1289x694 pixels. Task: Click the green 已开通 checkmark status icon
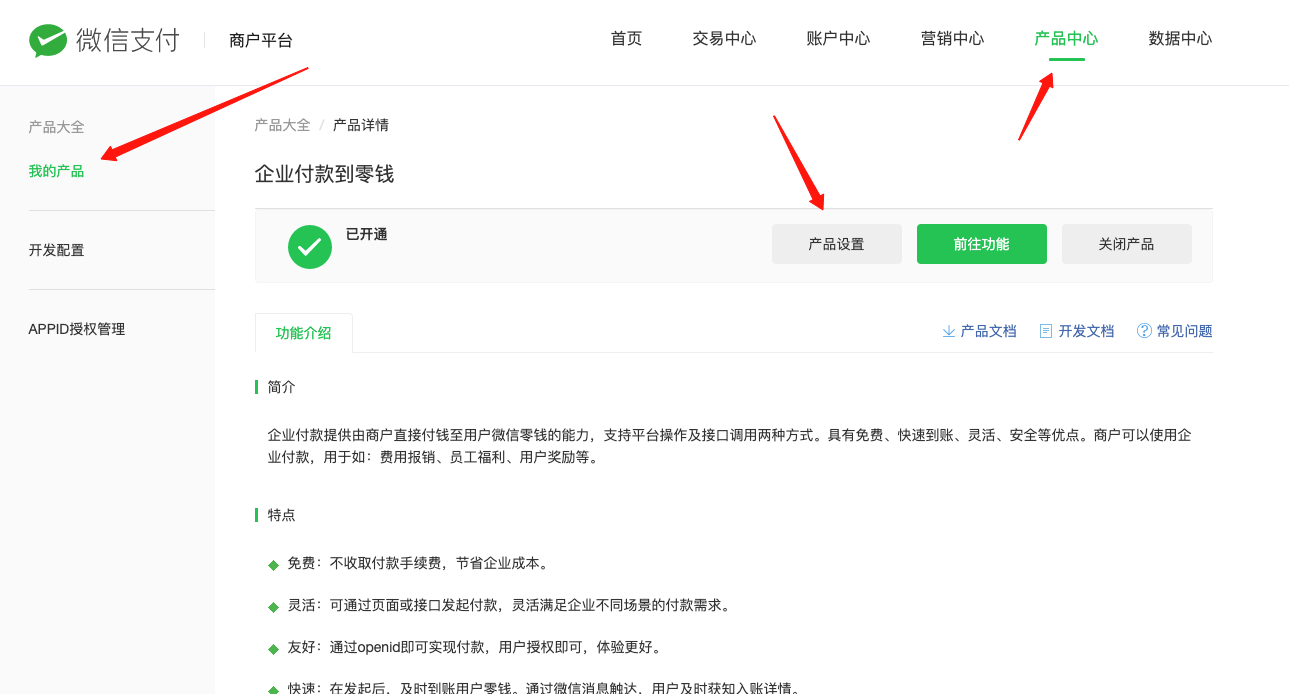tap(310, 246)
